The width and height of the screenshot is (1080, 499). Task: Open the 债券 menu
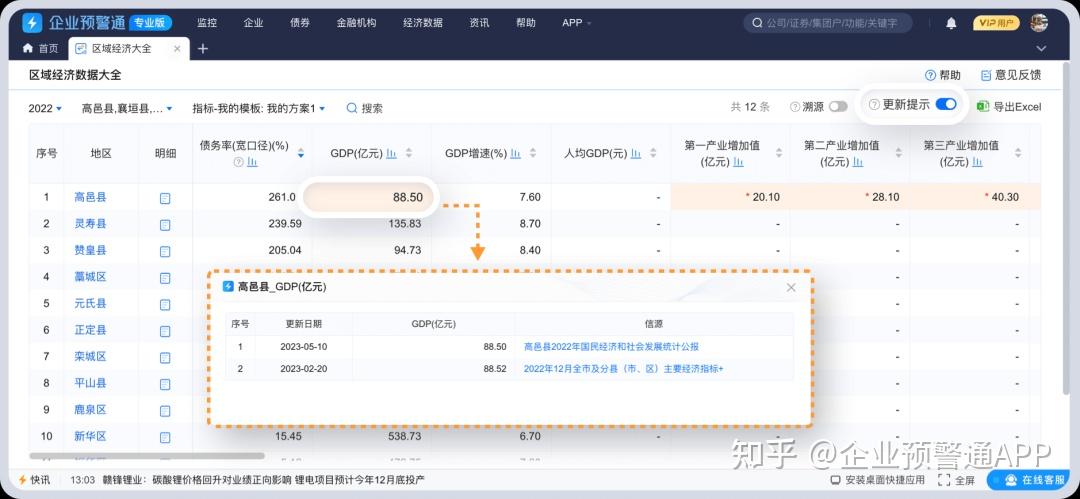pos(300,23)
